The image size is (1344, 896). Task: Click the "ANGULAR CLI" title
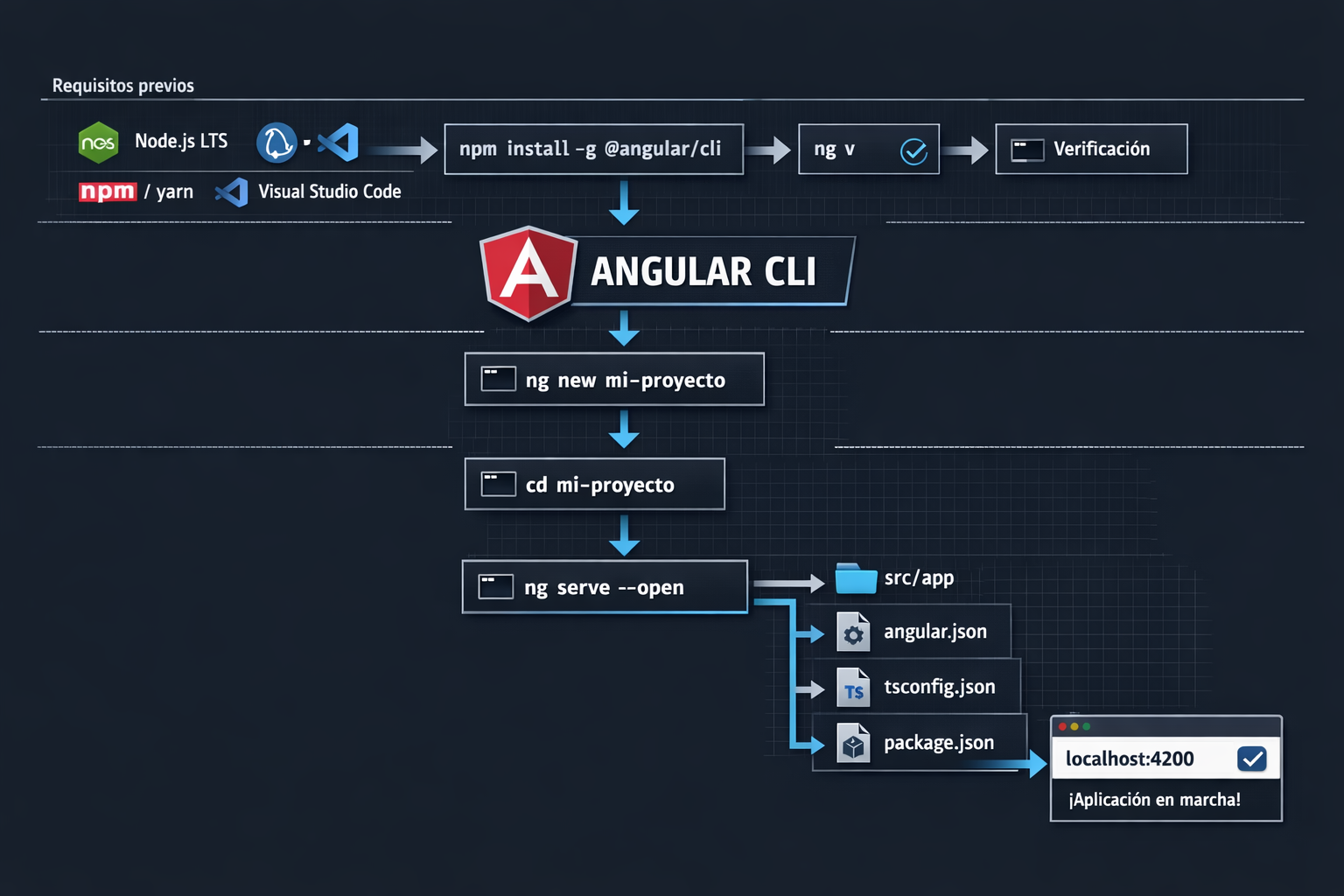tap(703, 272)
